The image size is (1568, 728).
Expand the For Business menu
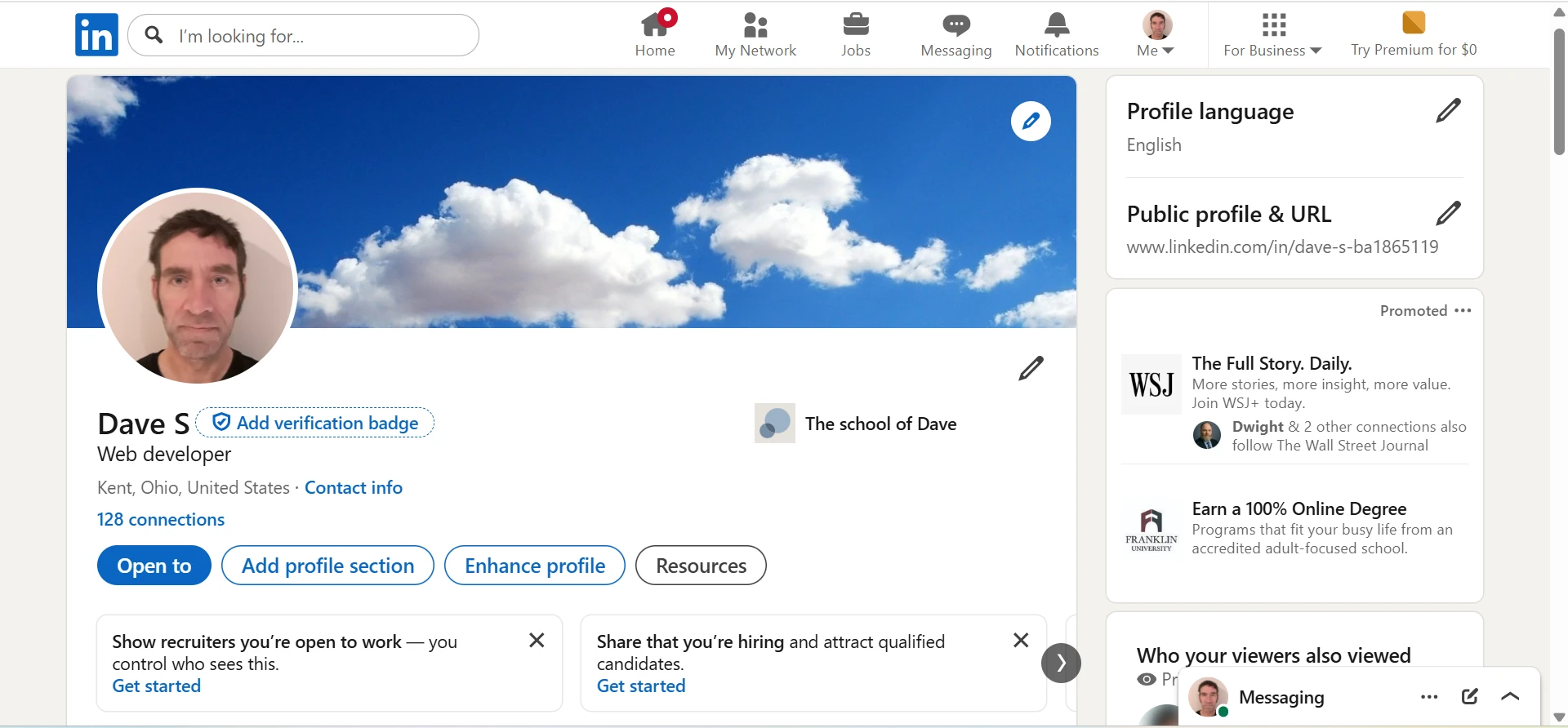[x=1272, y=34]
